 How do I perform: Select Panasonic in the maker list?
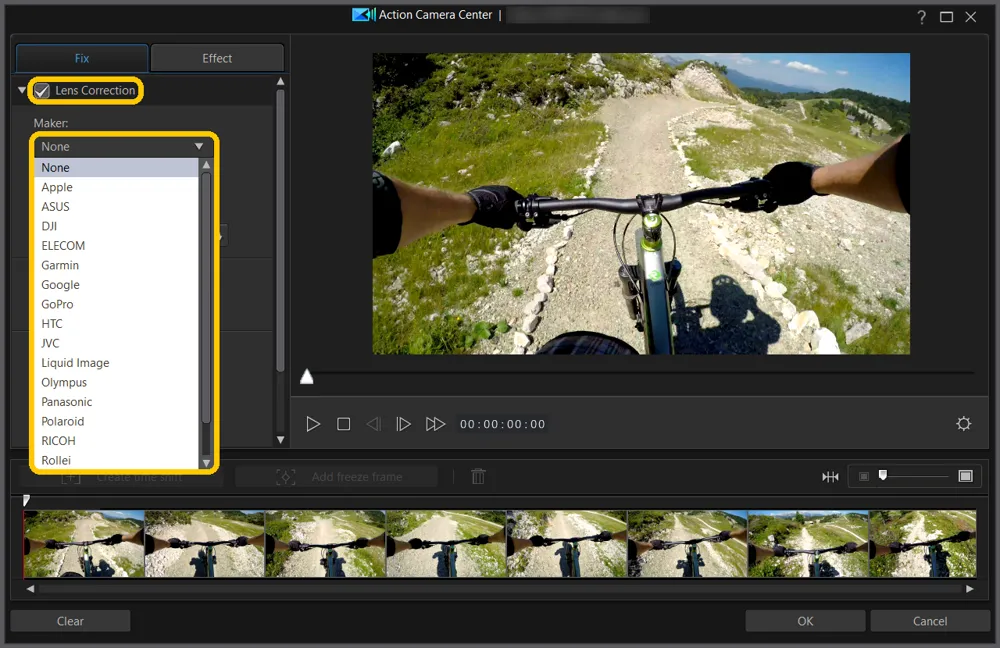coord(117,402)
